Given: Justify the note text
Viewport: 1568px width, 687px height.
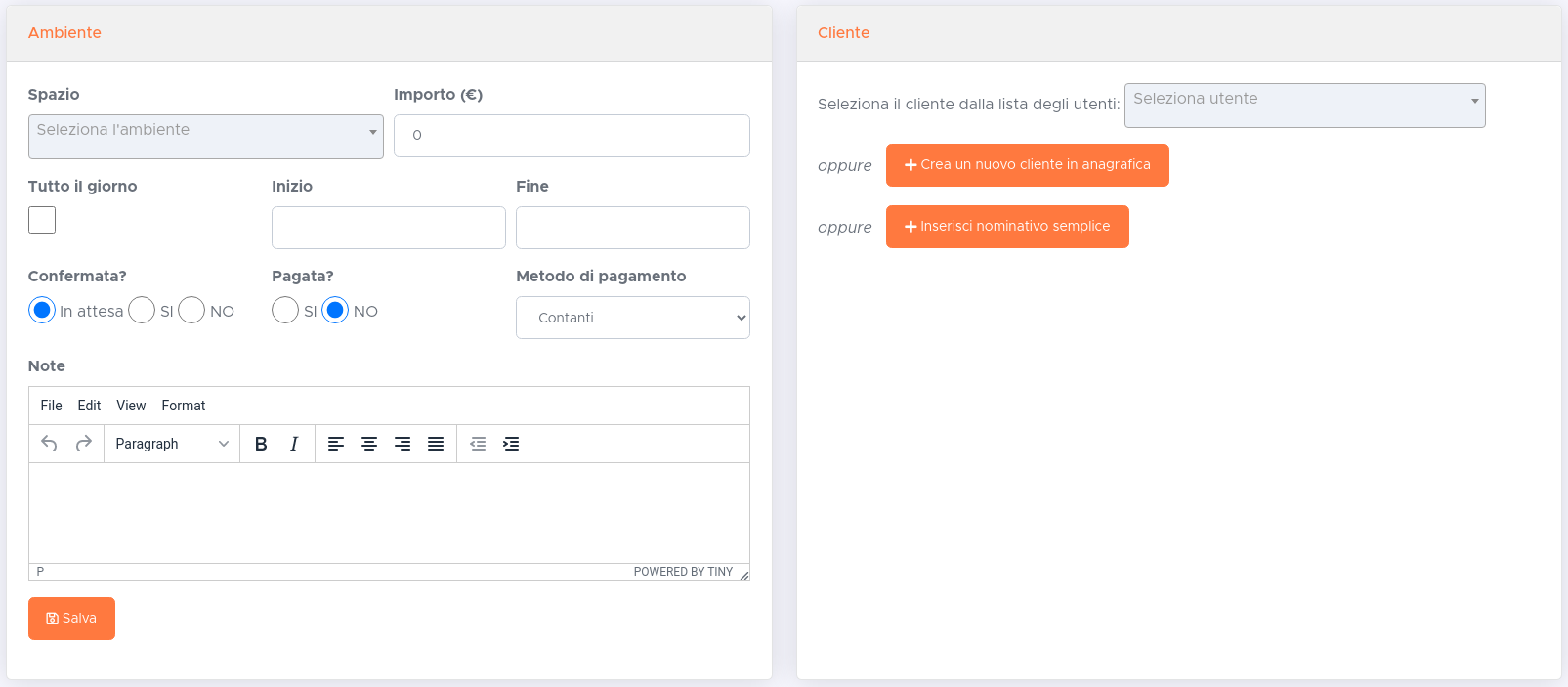Looking at the screenshot, I should [436, 444].
